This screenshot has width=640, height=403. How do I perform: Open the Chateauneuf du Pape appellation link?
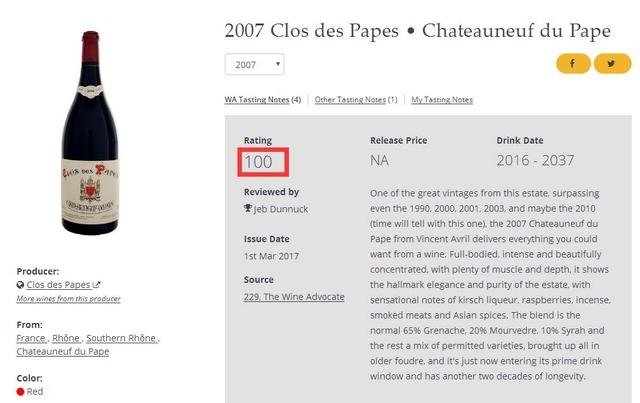pos(63,352)
